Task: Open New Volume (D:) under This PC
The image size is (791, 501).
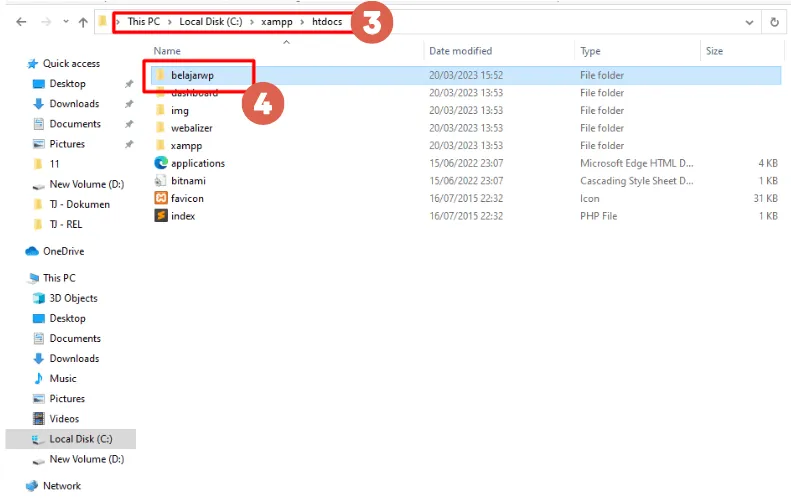Action: pos(87,459)
